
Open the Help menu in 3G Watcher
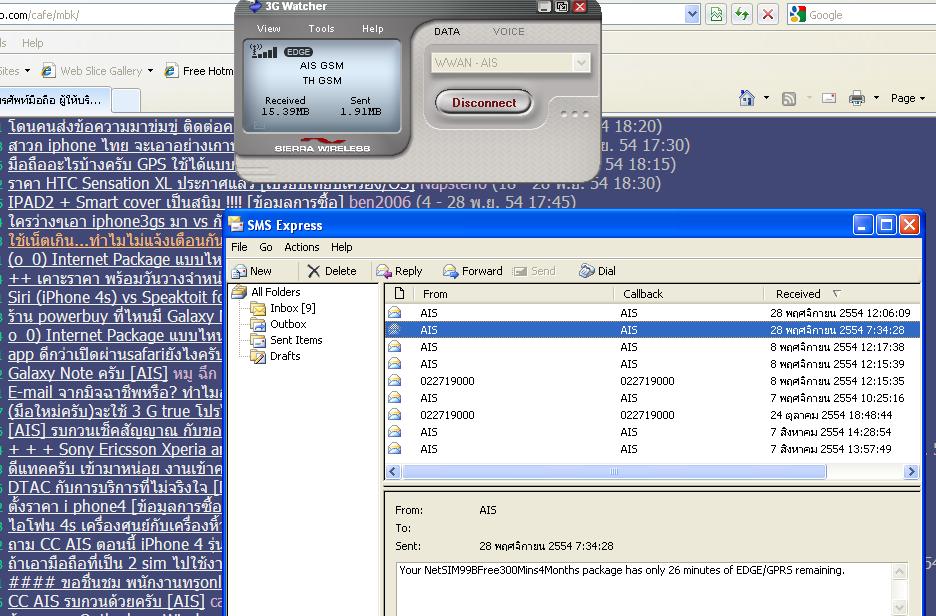coord(372,29)
